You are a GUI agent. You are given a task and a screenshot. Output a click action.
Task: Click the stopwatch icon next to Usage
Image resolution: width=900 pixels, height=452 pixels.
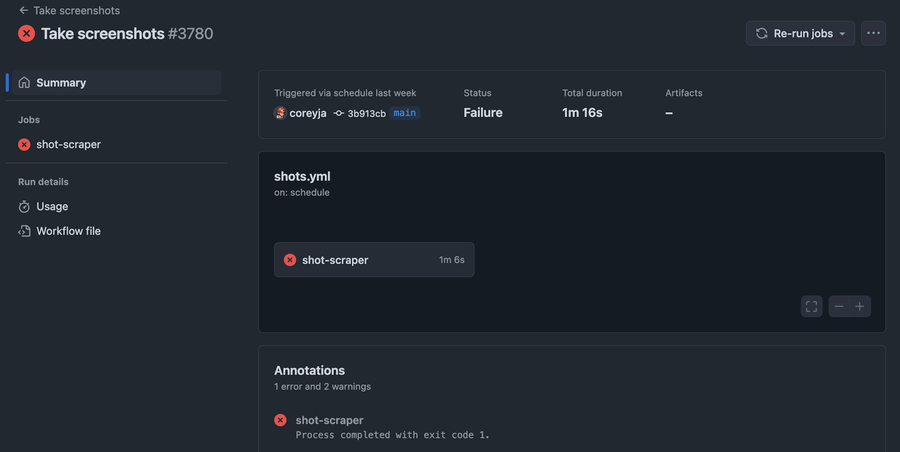(x=25, y=206)
